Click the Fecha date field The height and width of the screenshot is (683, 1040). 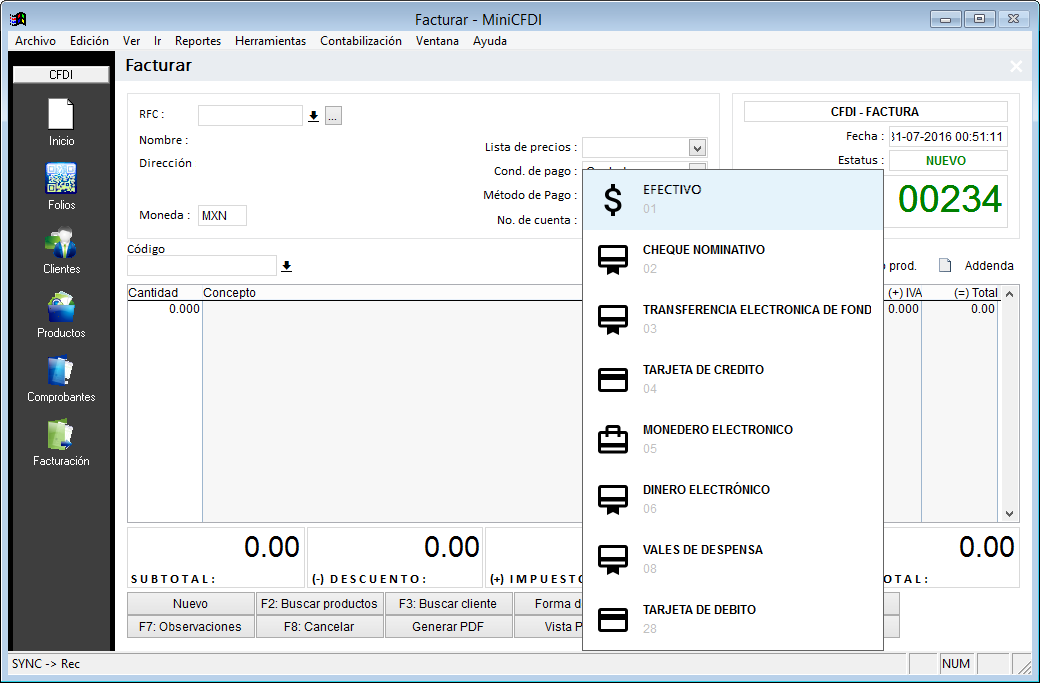(x=948, y=137)
